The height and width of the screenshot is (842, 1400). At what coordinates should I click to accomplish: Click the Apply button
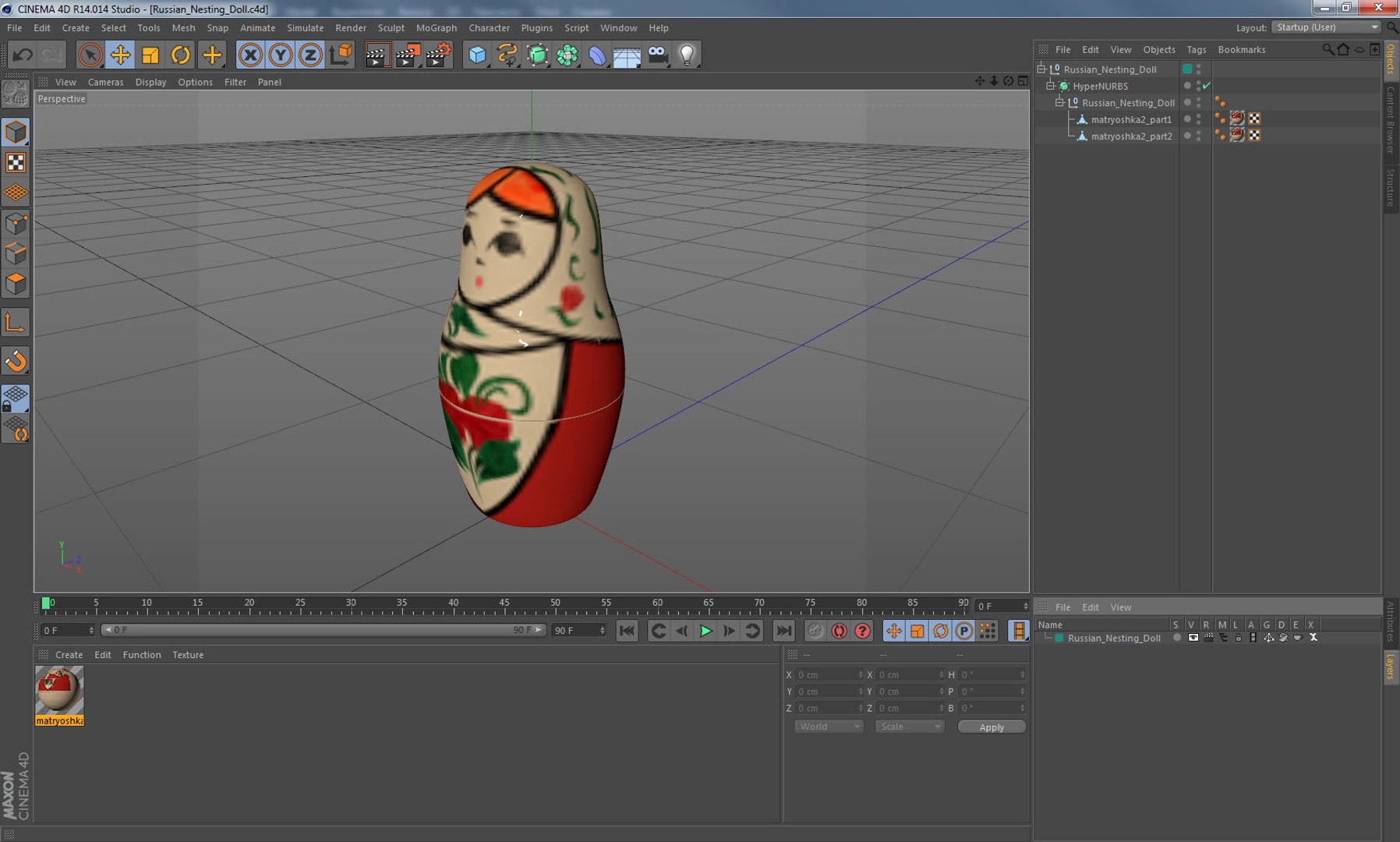(992, 727)
